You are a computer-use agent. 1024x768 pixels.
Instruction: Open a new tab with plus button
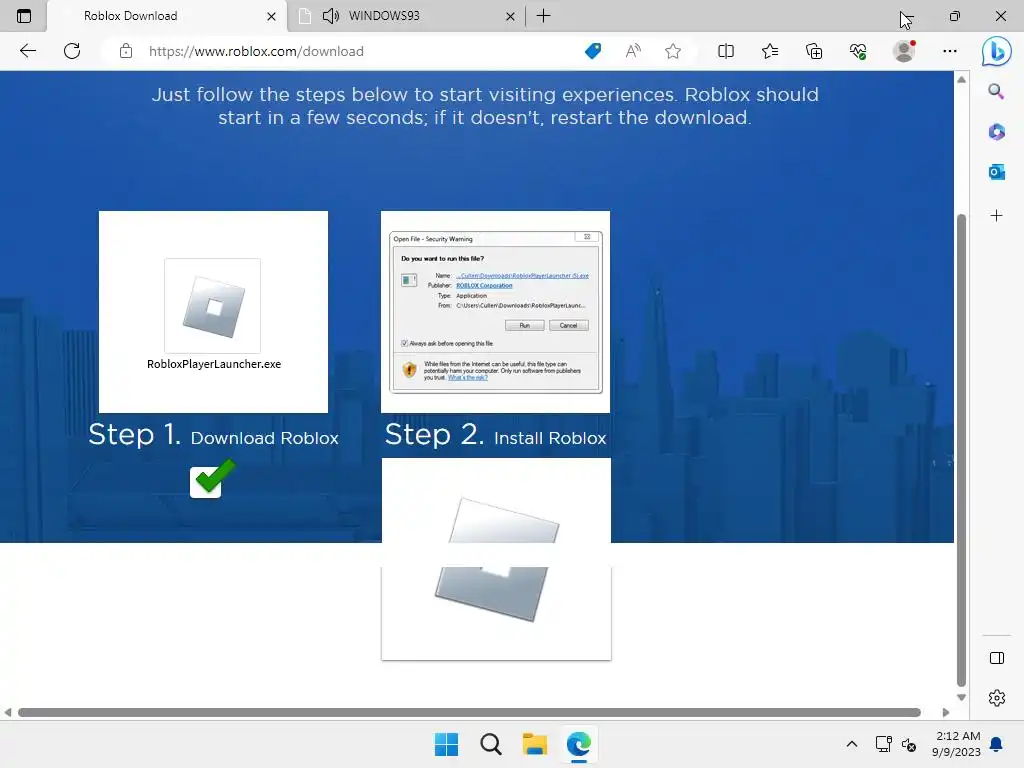click(543, 16)
